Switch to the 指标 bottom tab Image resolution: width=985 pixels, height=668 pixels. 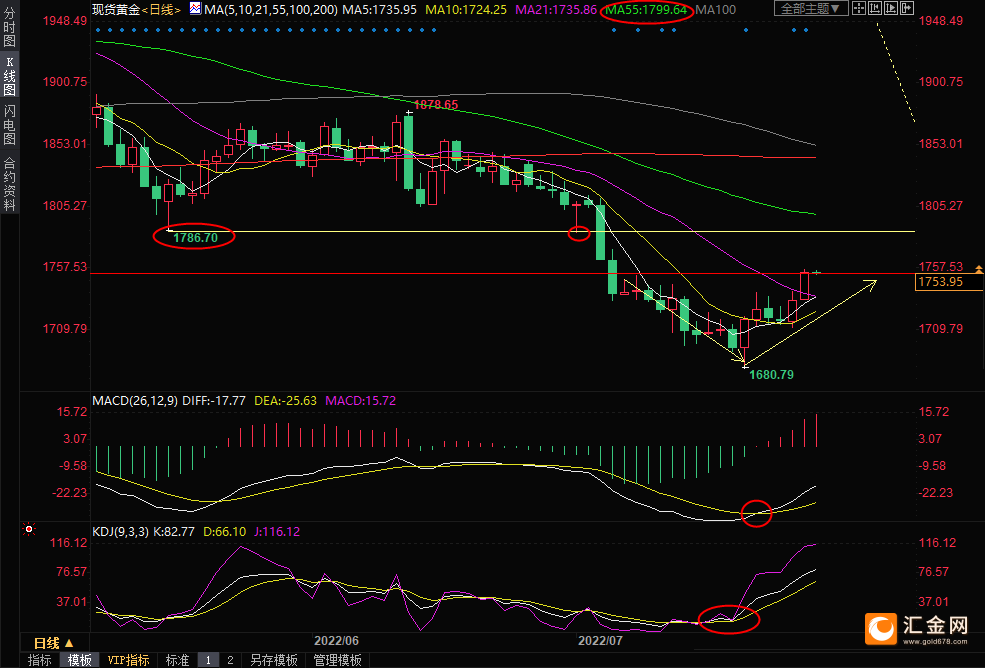click(39, 660)
